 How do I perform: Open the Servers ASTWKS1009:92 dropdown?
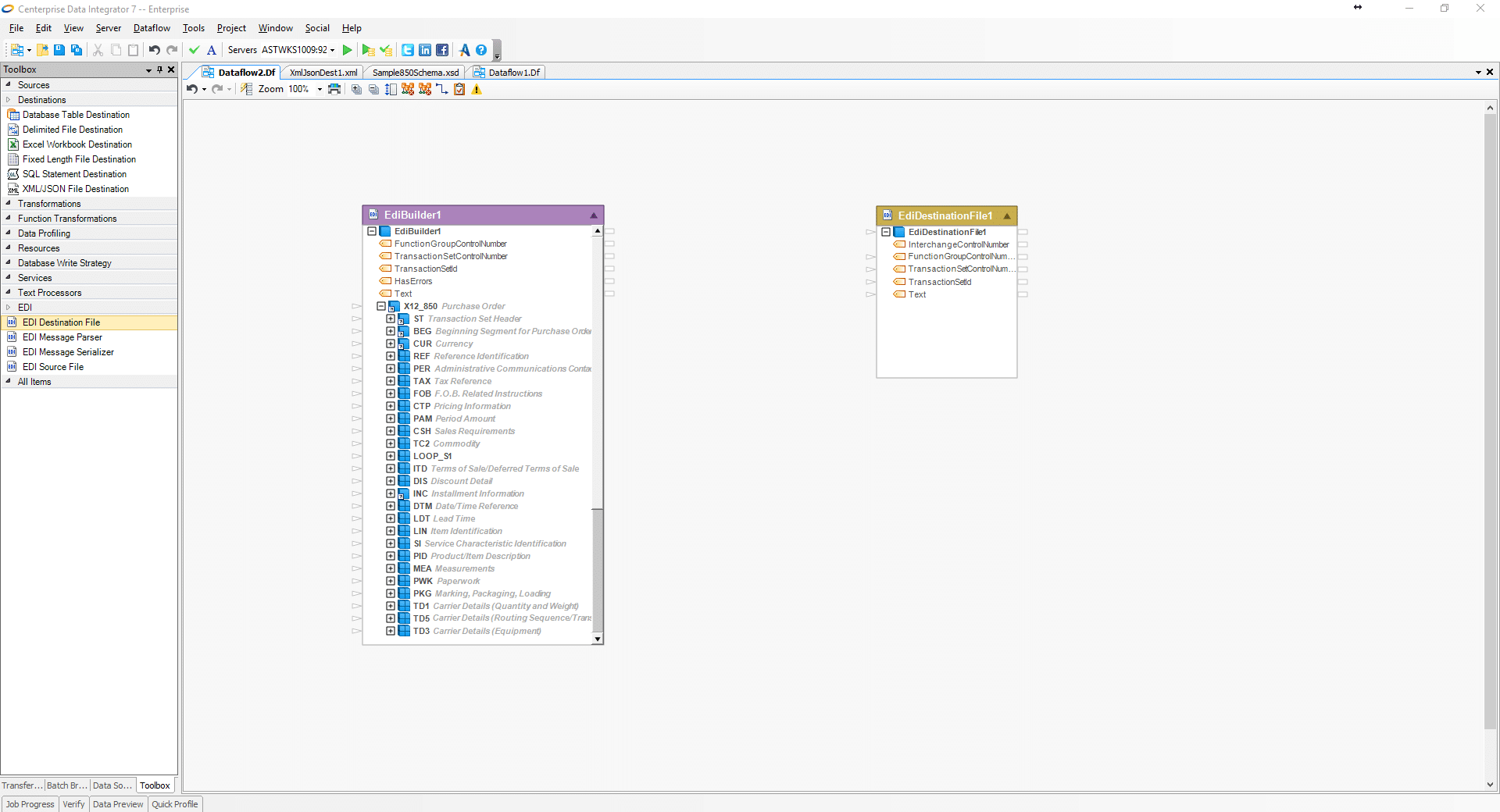click(333, 50)
